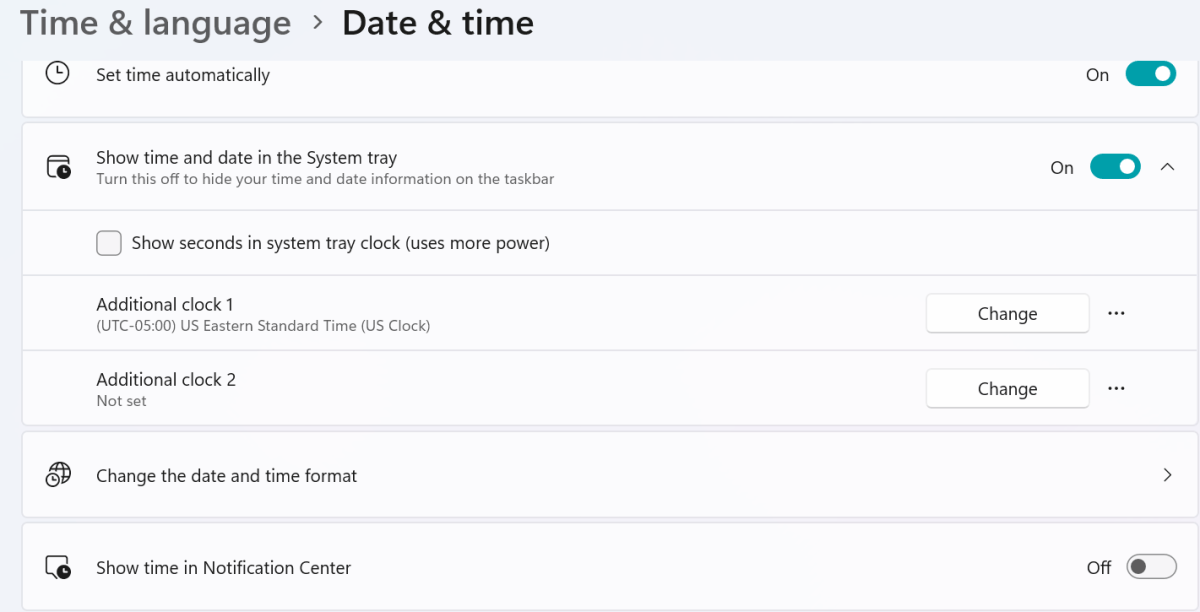Open the ellipsis menu for Additional clock 2
The width and height of the screenshot is (1200, 612).
pyautogui.click(x=1116, y=388)
